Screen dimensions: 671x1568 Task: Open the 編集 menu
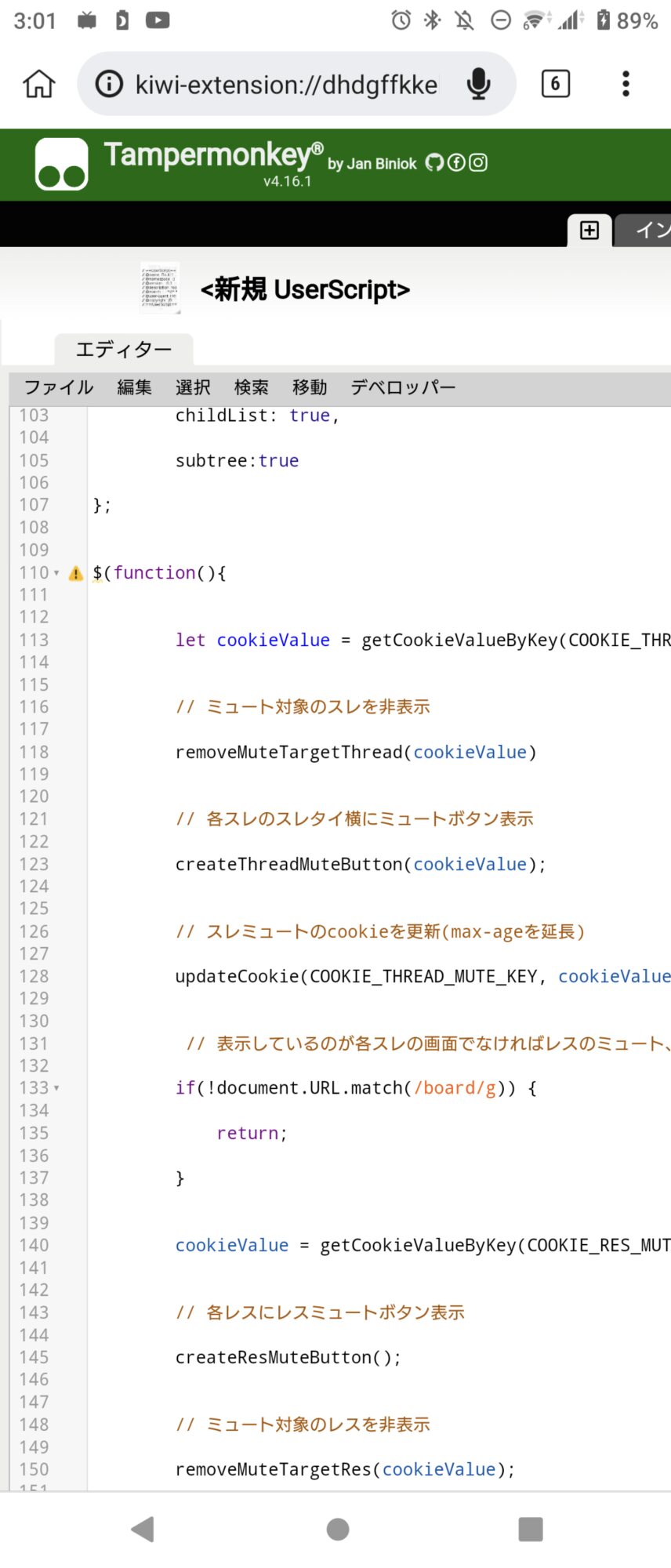(x=134, y=387)
